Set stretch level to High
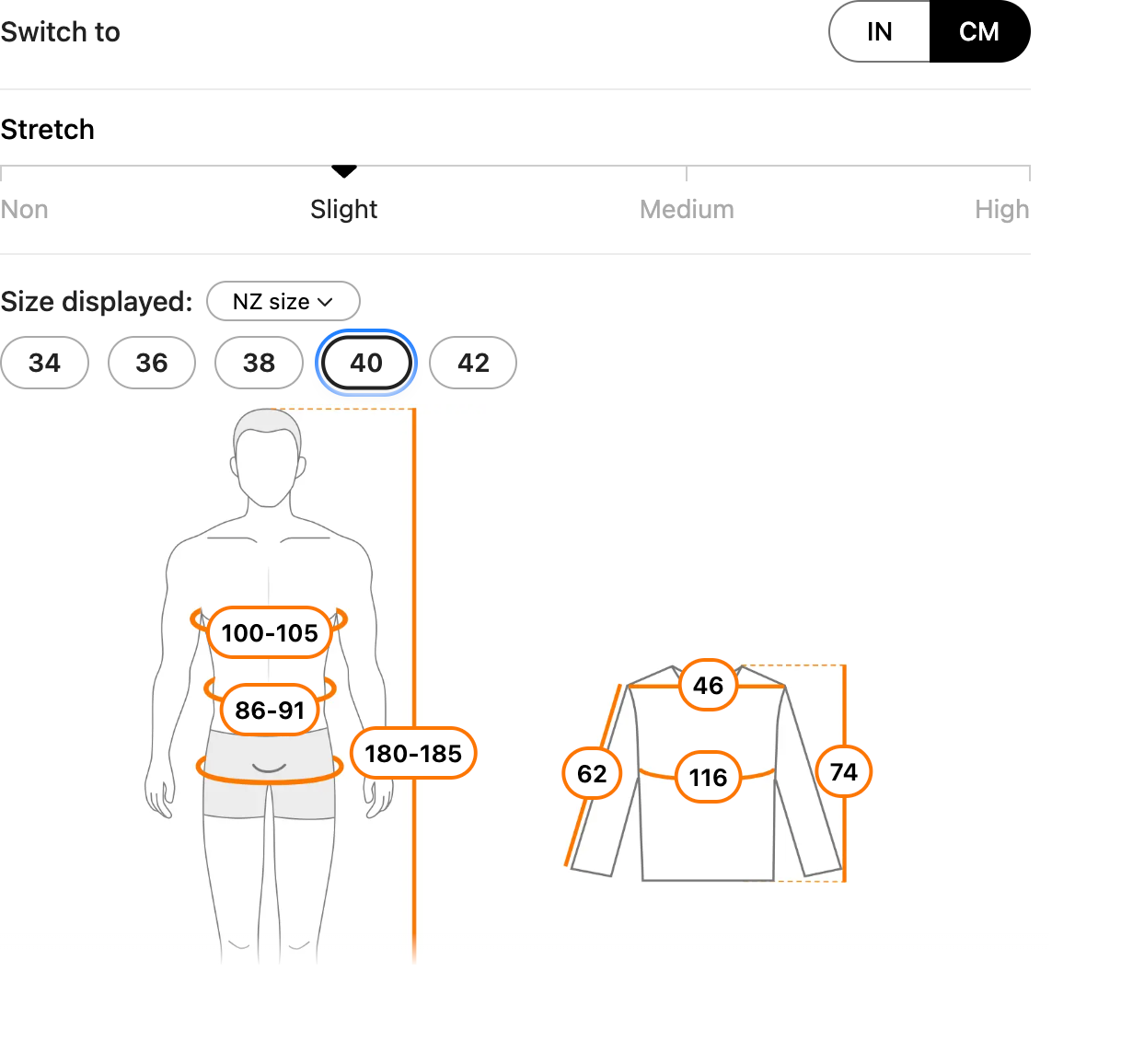1121x1064 pixels. point(1001,209)
